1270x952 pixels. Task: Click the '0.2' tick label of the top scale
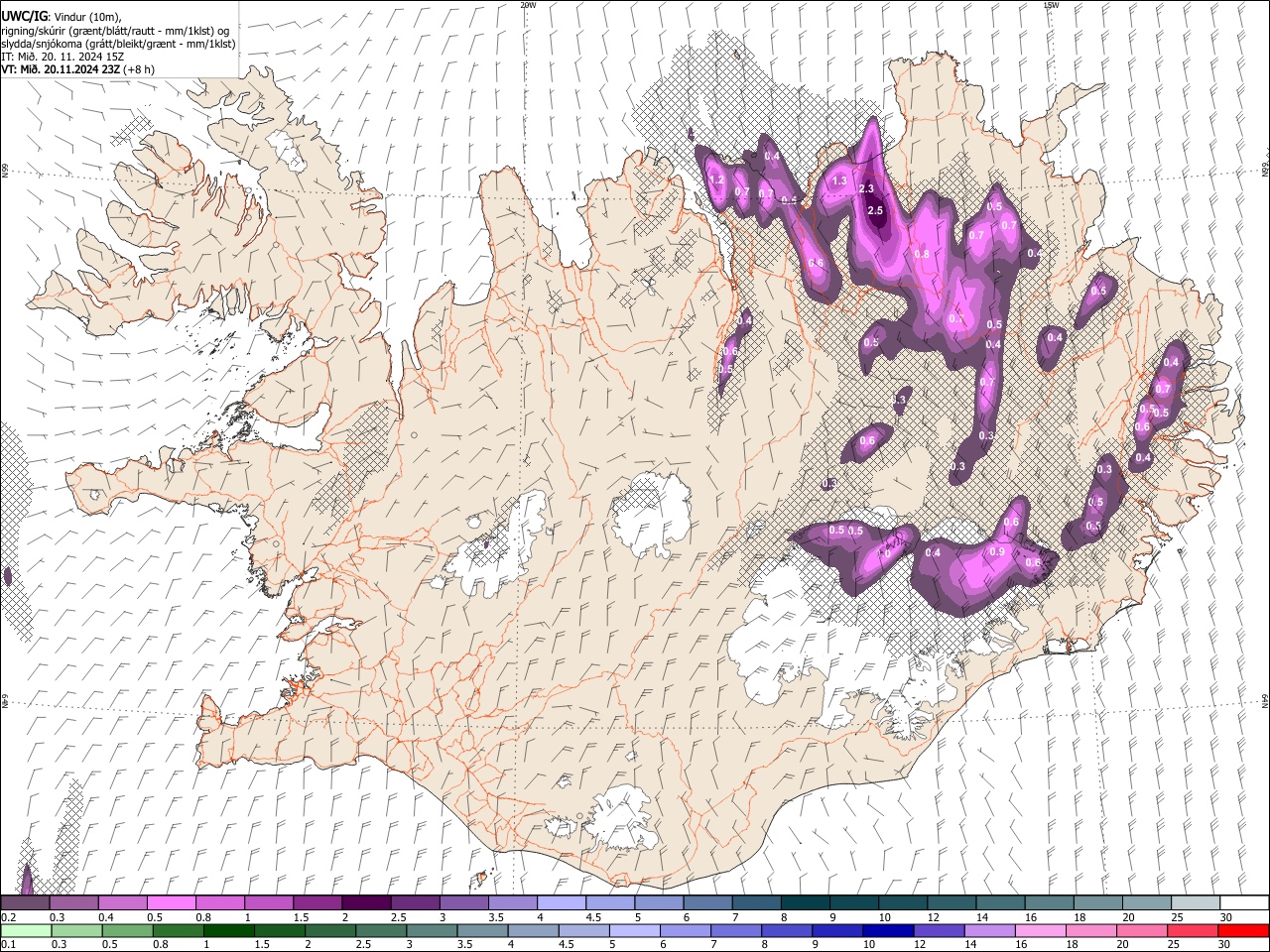pyautogui.click(x=9, y=917)
